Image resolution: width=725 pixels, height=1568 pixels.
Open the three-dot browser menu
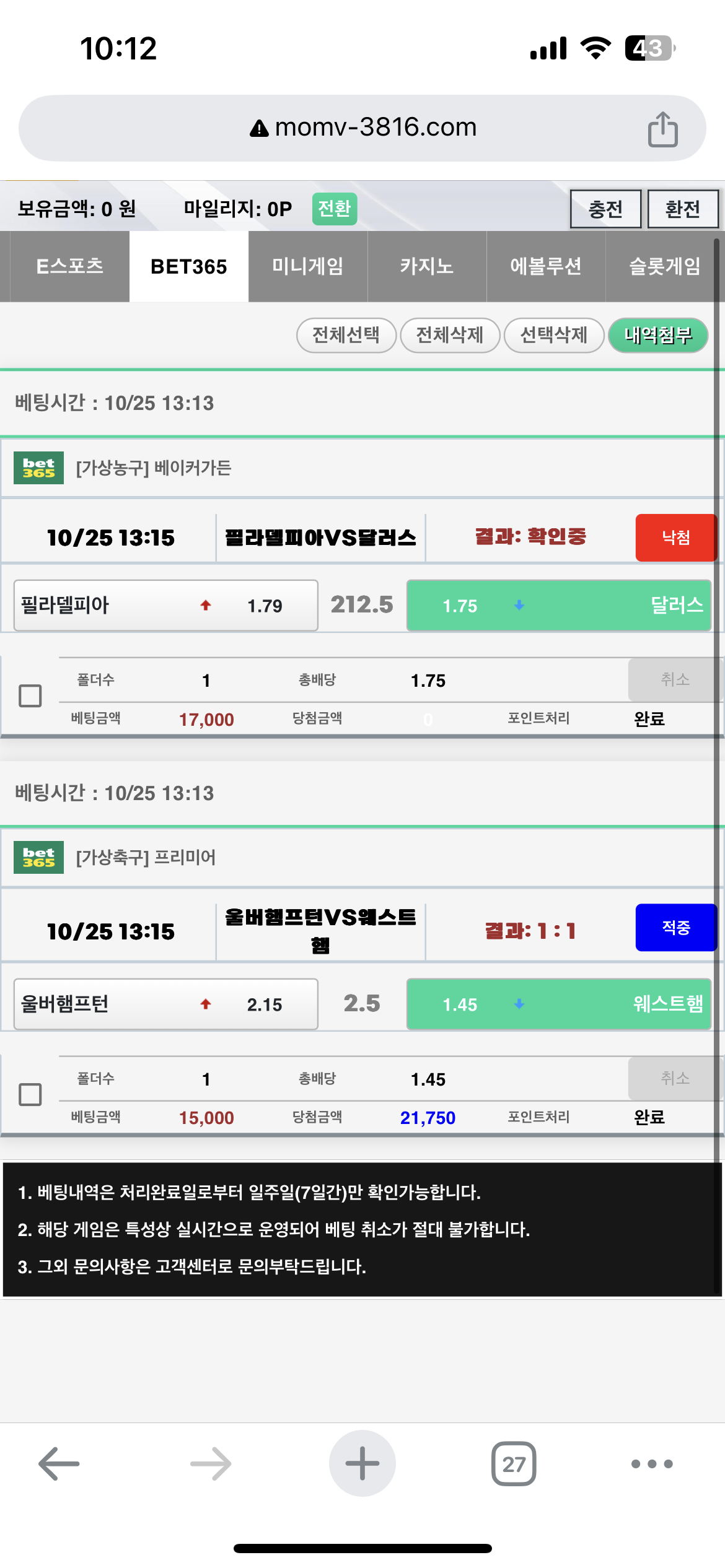(652, 1464)
